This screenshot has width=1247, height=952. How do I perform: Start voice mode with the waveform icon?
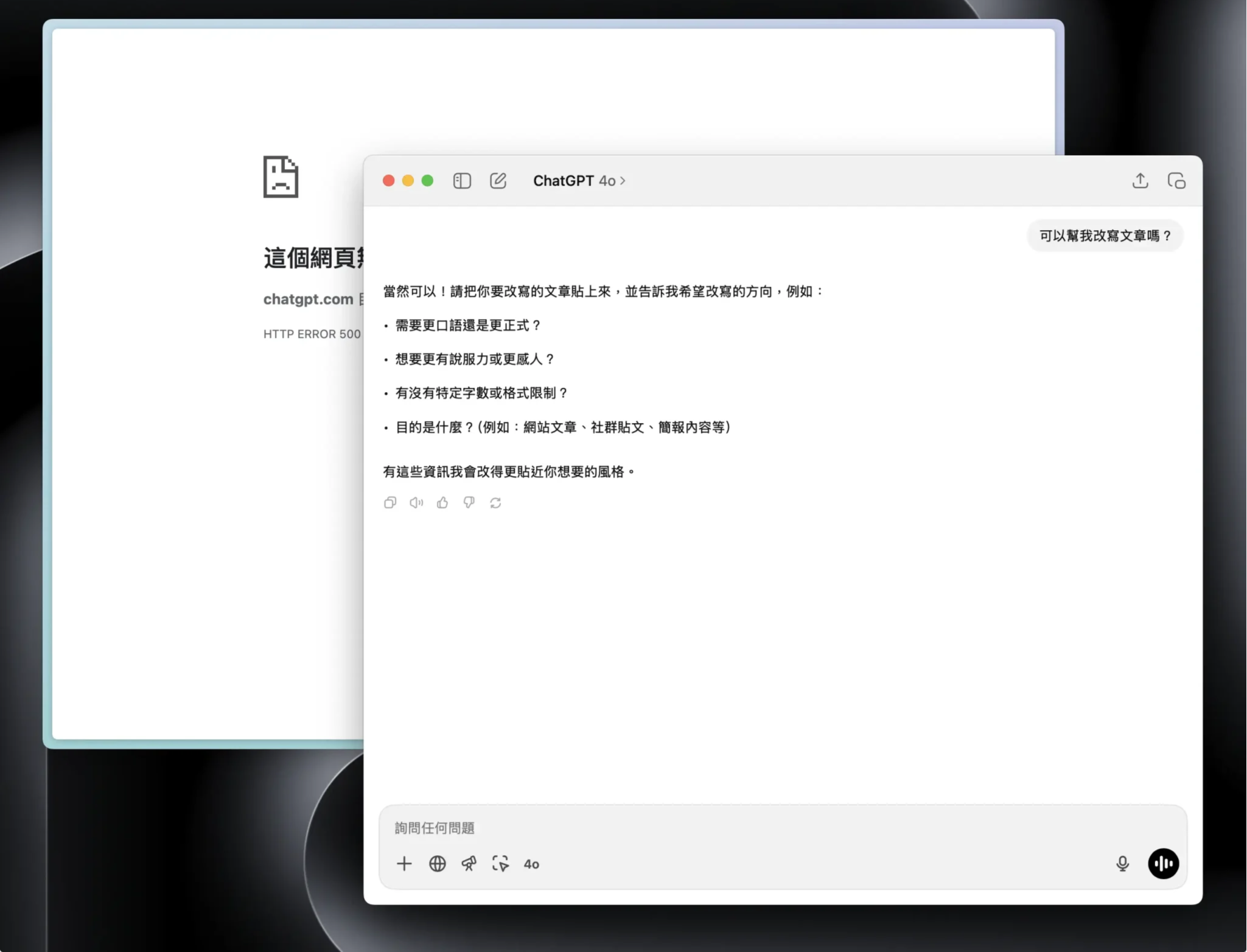pyautogui.click(x=1163, y=864)
